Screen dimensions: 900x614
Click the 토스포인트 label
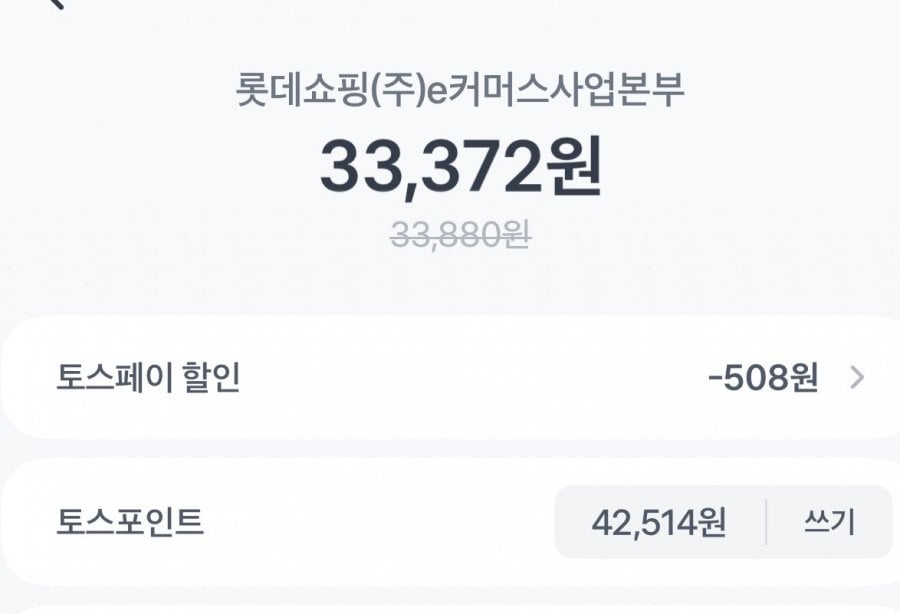131,522
